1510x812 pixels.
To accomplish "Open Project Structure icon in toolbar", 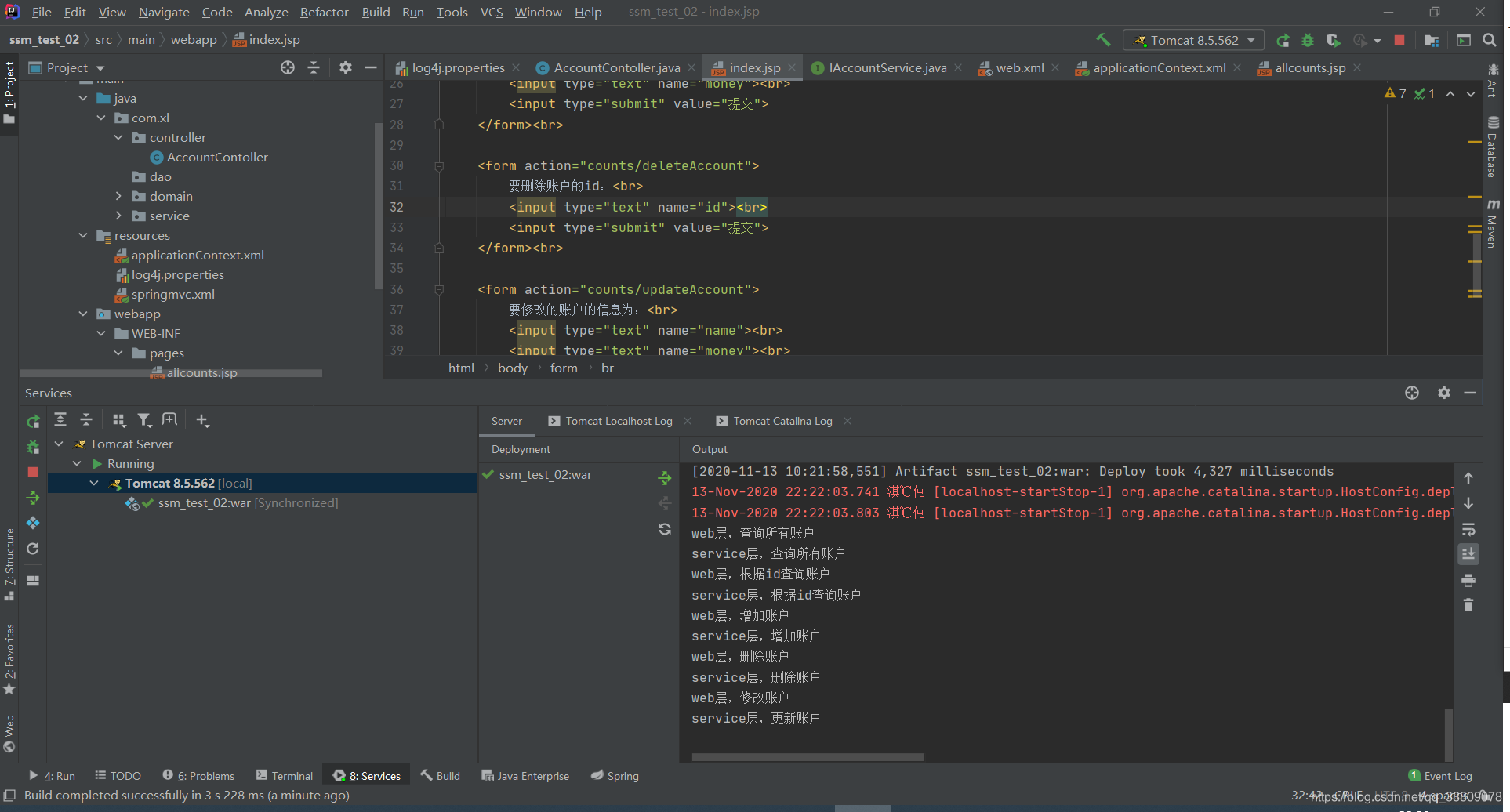I will coord(1432,40).
